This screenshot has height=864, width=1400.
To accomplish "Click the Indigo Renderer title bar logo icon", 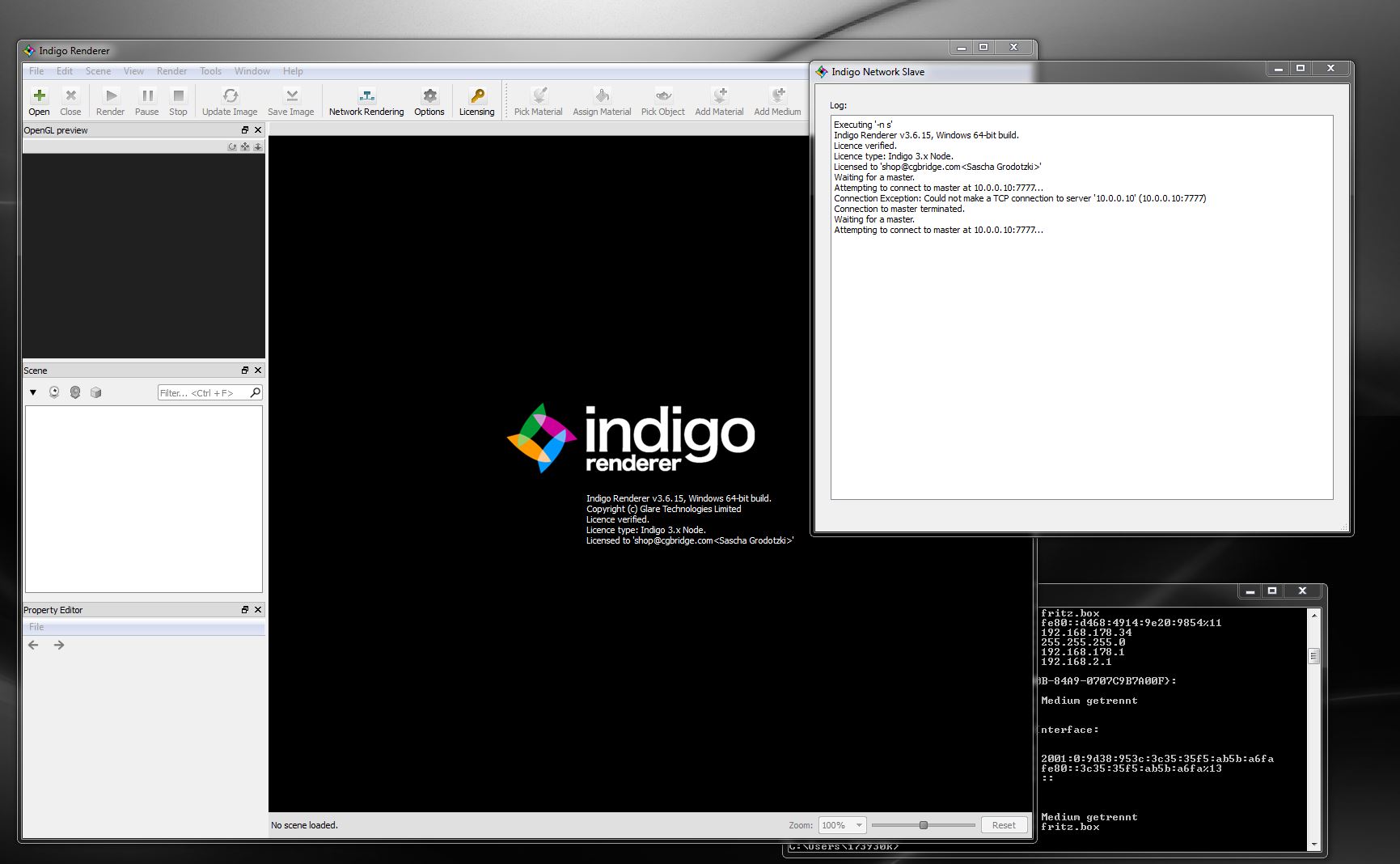I will 29,50.
